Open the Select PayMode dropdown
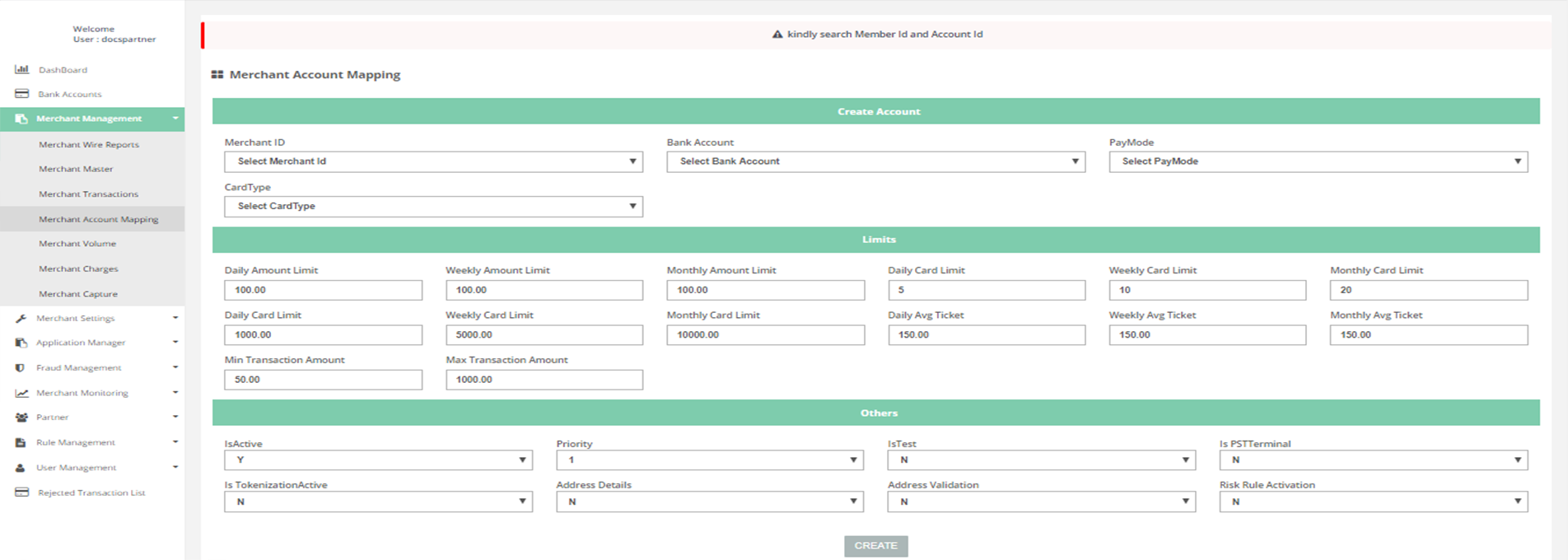This screenshot has width=1568, height=560. [1318, 161]
